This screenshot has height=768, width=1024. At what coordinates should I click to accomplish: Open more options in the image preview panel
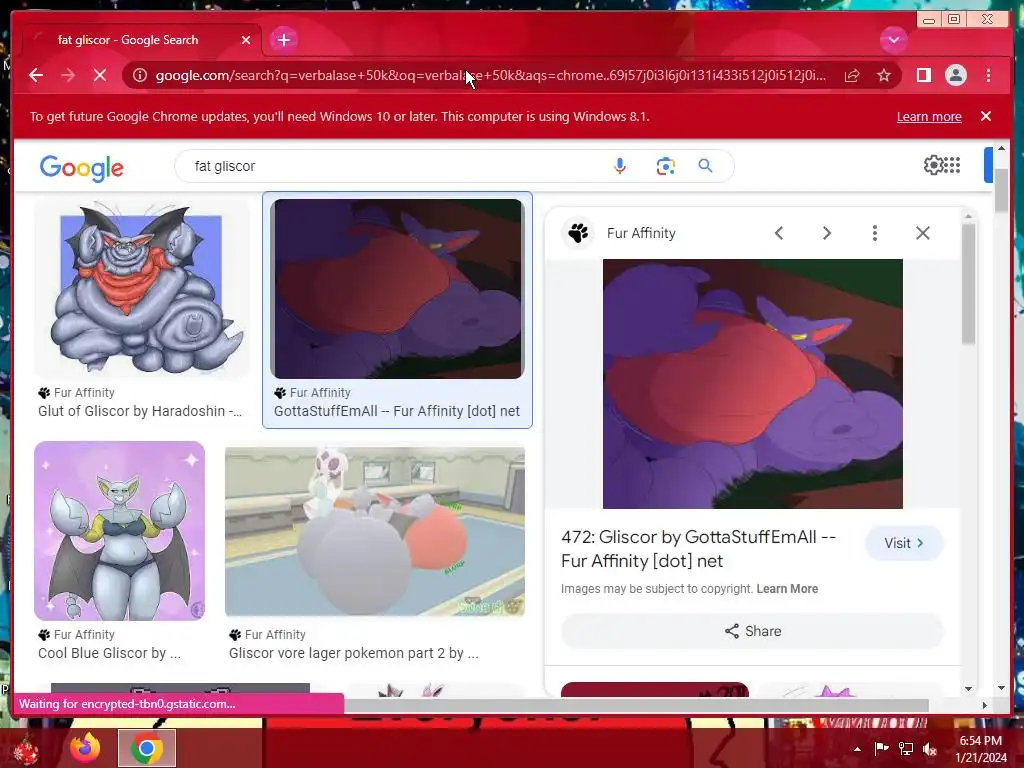coord(874,233)
